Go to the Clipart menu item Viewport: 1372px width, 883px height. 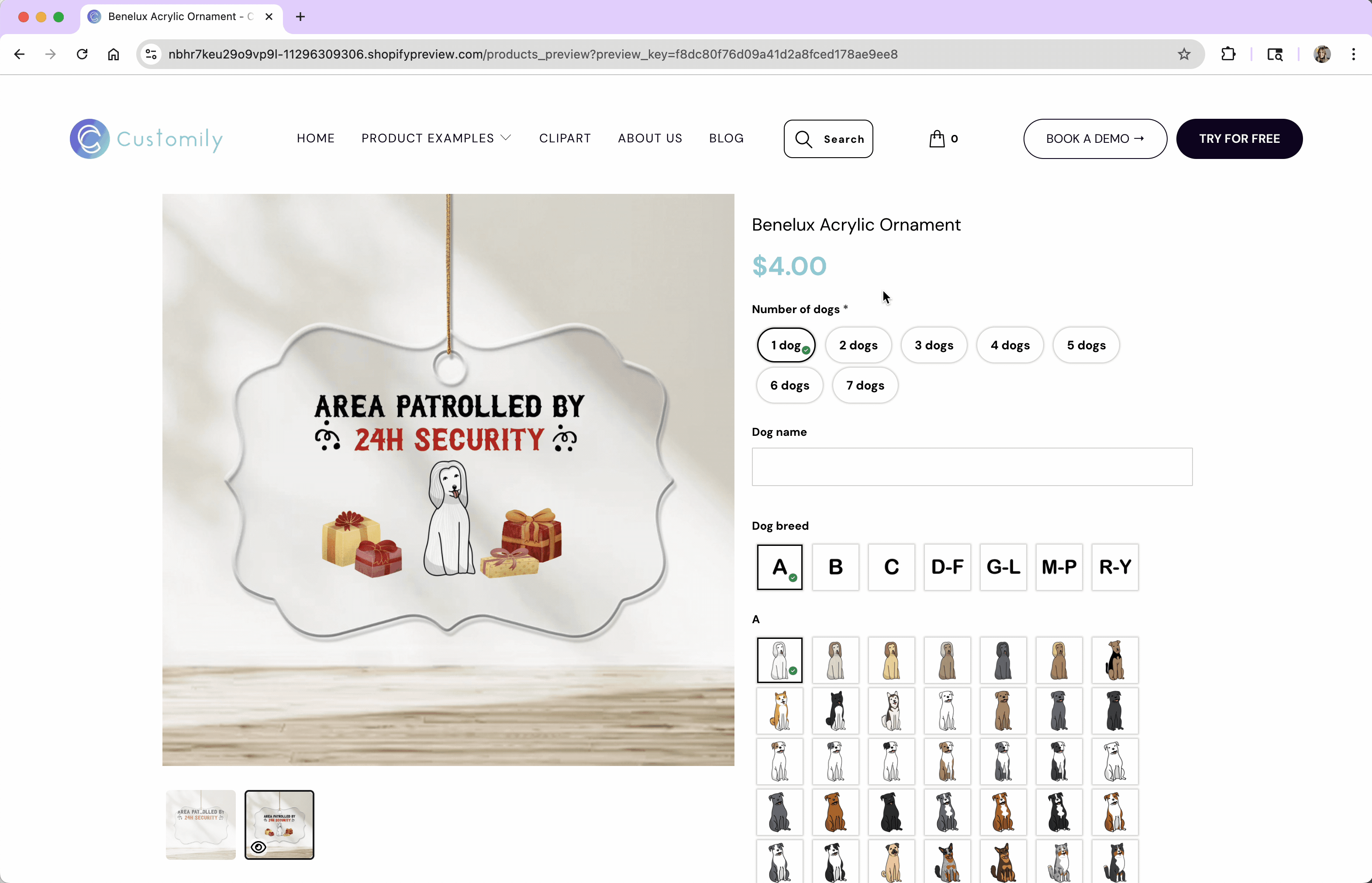(x=565, y=138)
